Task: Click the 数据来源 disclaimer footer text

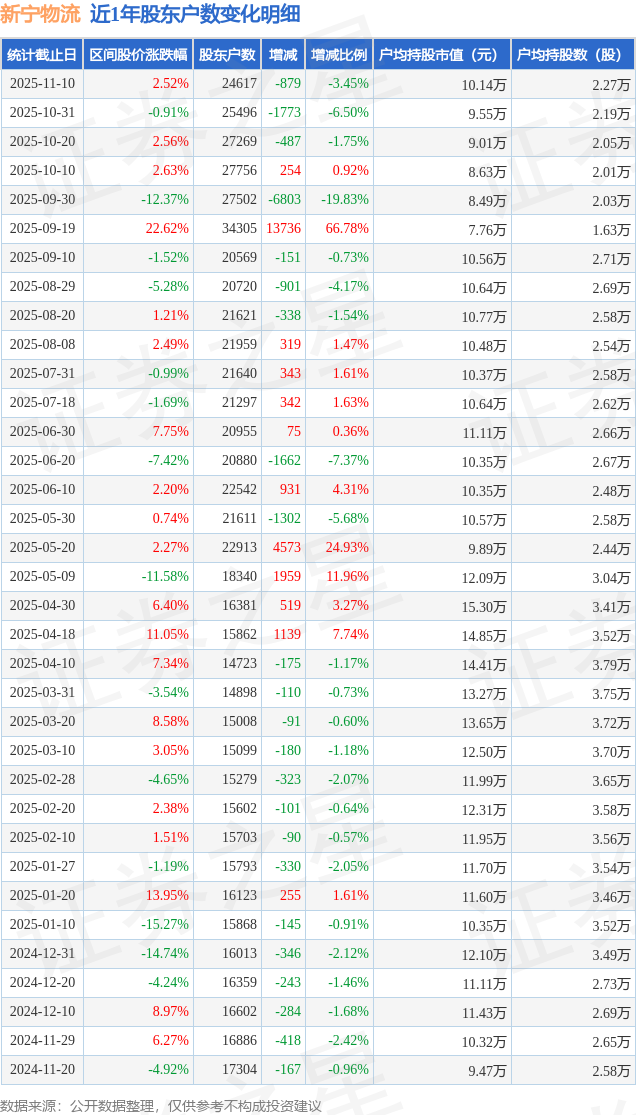Action: [161, 1105]
